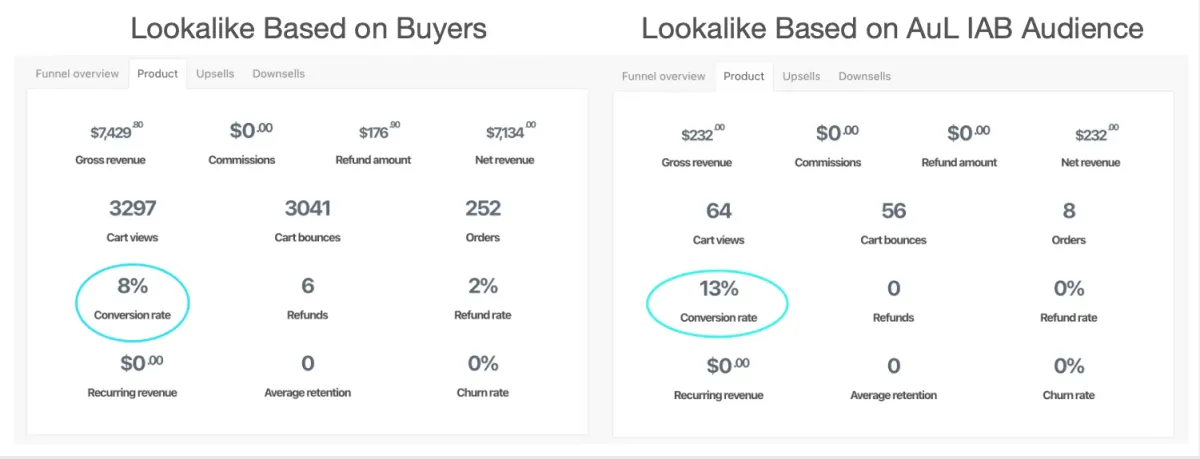Open left panel Funnel overview tab

[77, 74]
